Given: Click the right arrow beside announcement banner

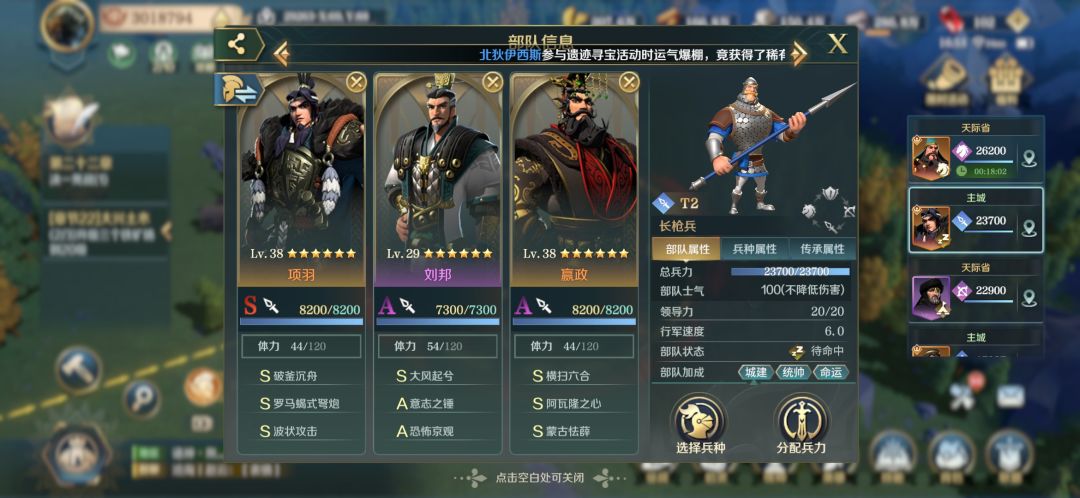Looking at the screenshot, I should [798, 54].
